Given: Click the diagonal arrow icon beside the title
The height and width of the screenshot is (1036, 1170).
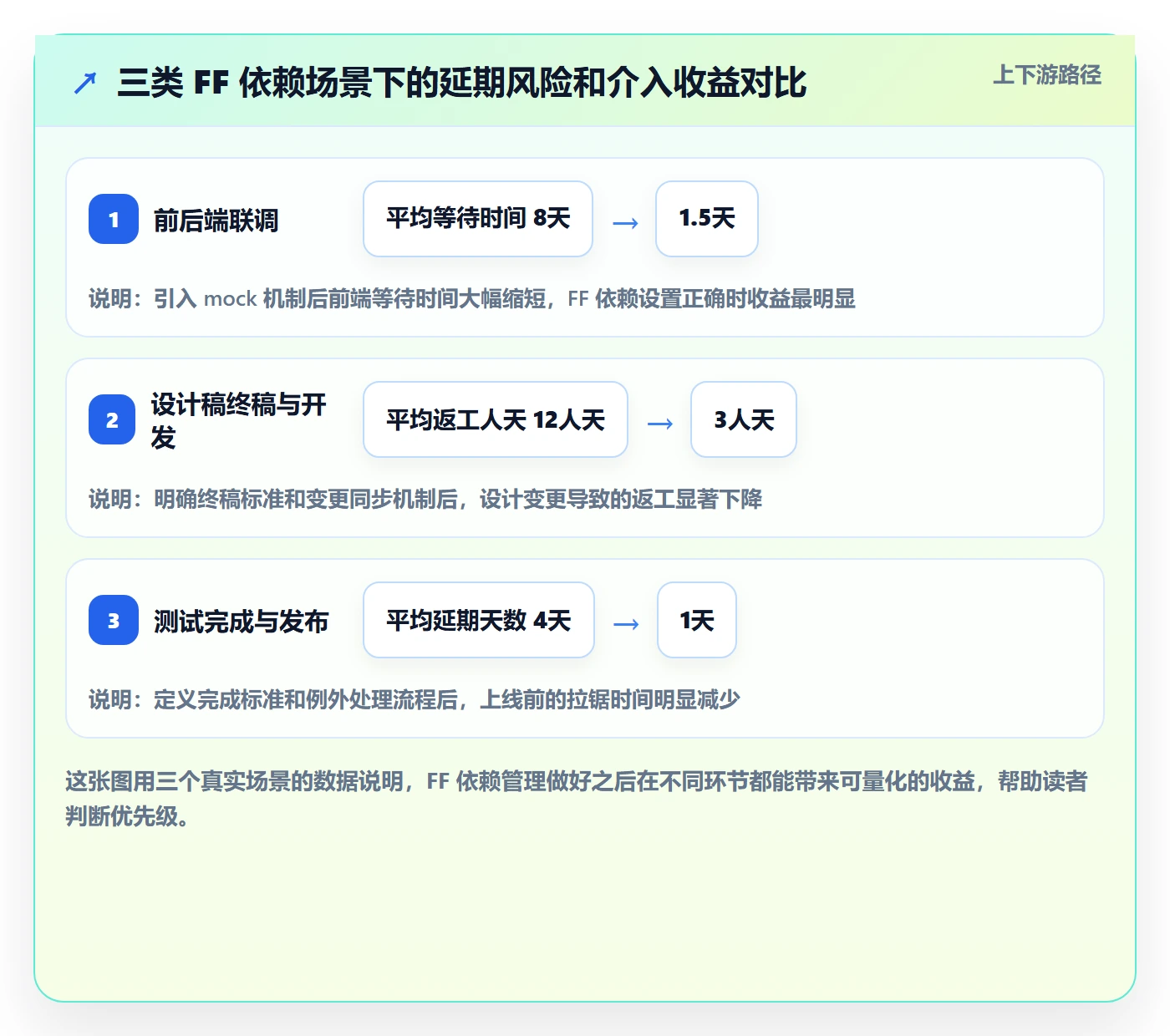Looking at the screenshot, I should point(85,84).
